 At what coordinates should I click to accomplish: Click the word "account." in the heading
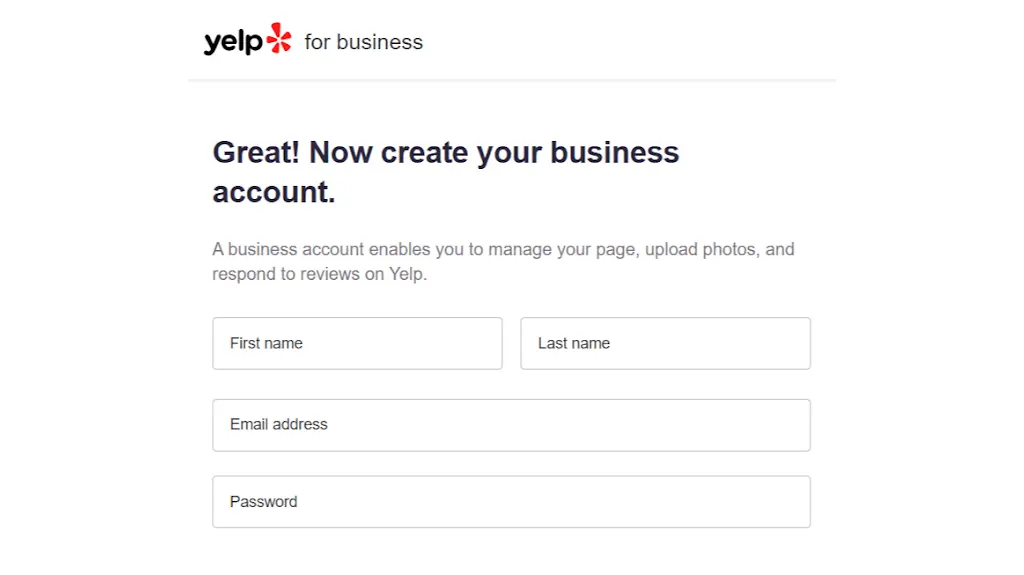pyautogui.click(x=274, y=192)
